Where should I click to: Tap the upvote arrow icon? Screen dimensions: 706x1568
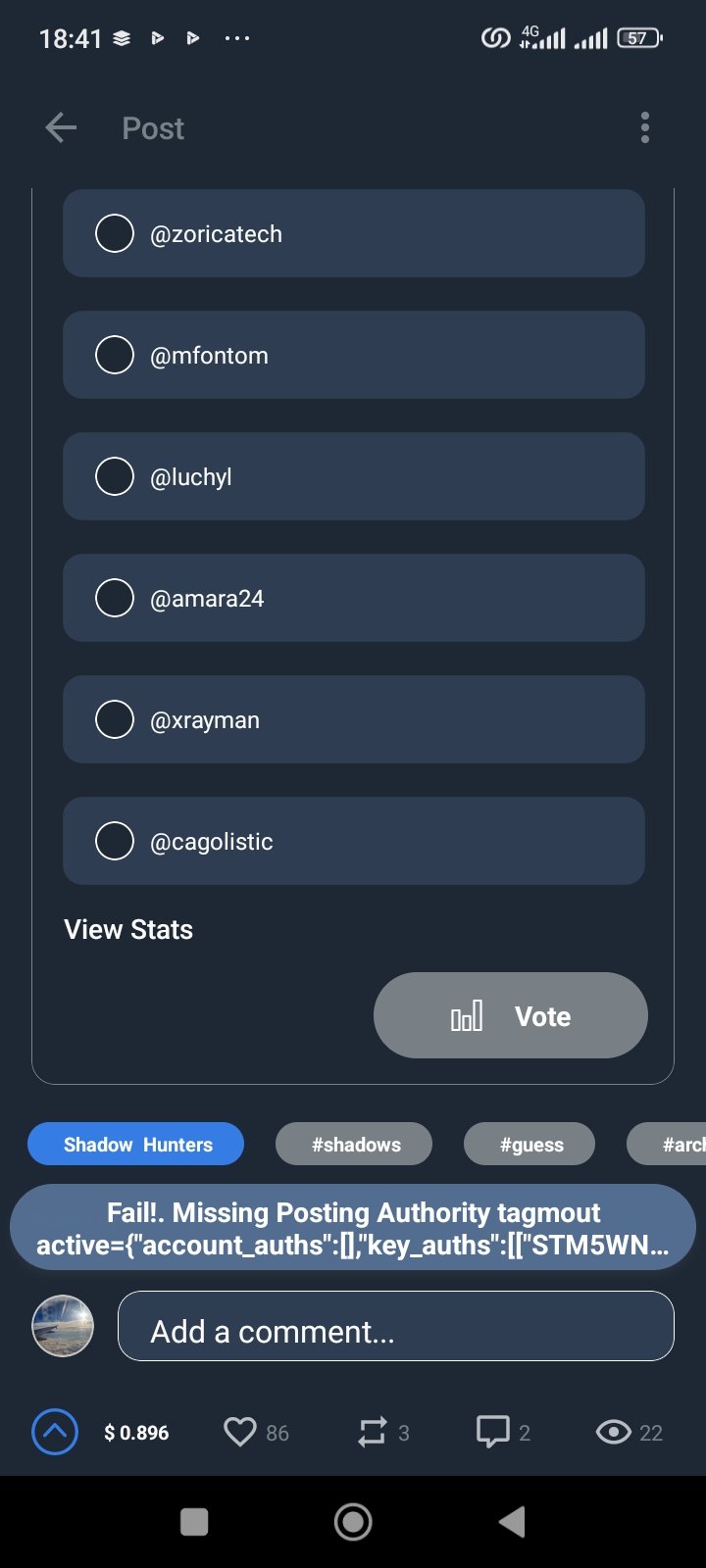pos(55,1432)
